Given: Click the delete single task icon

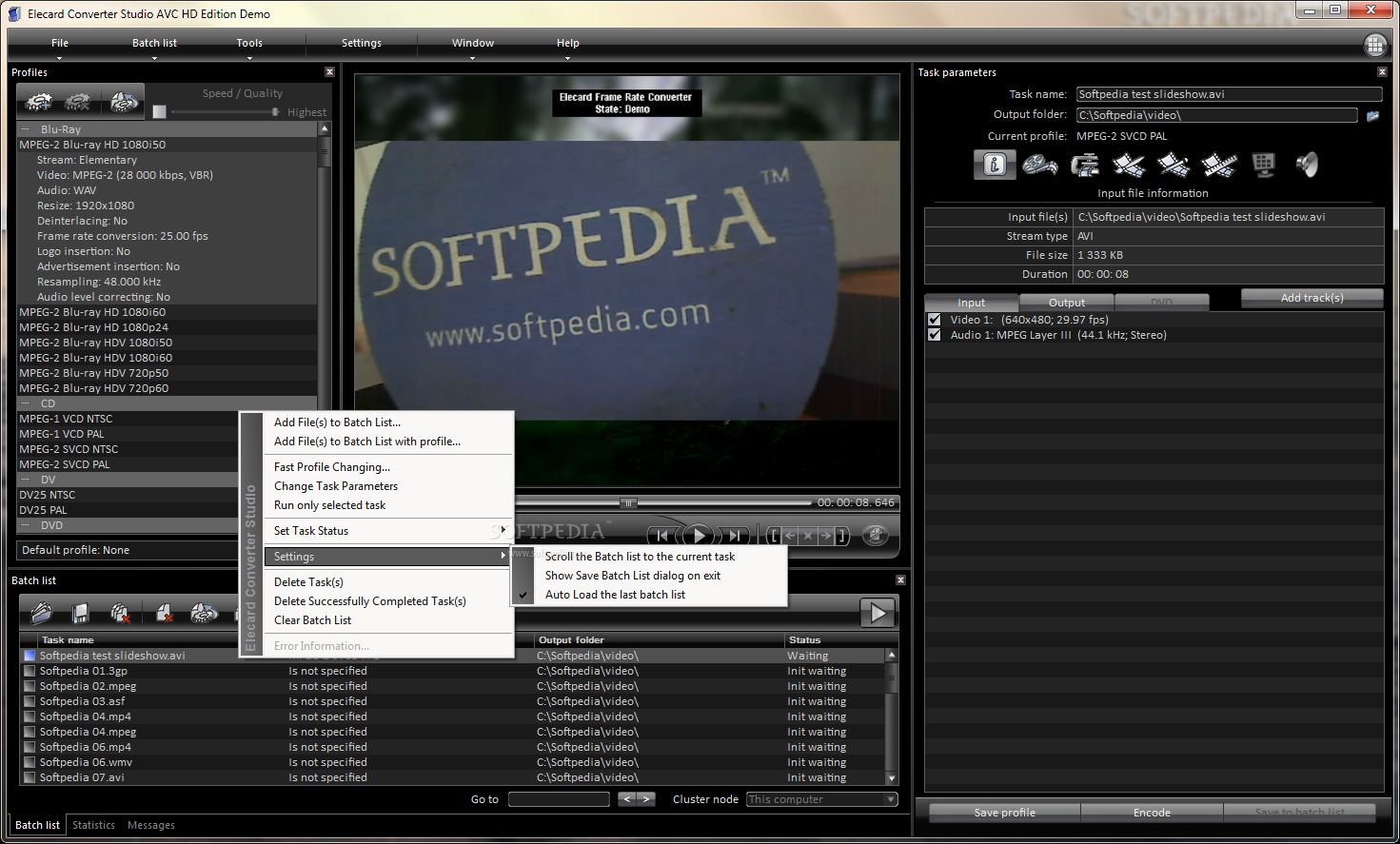Looking at the screenshot, I should [164, 613].
